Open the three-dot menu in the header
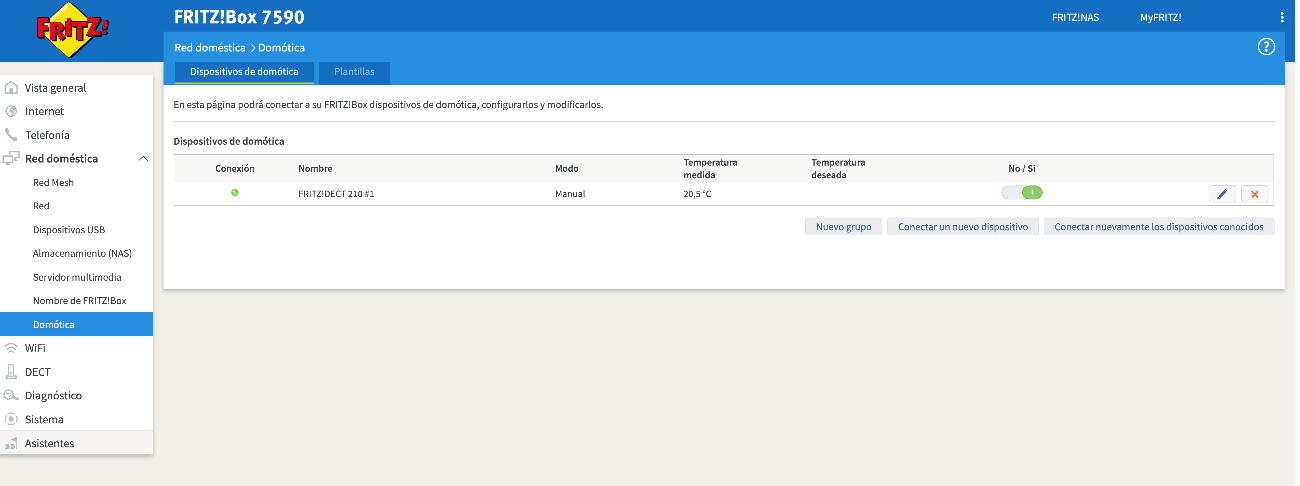This screenshot has height=486, width=1300. click(x=1282, y=17)
